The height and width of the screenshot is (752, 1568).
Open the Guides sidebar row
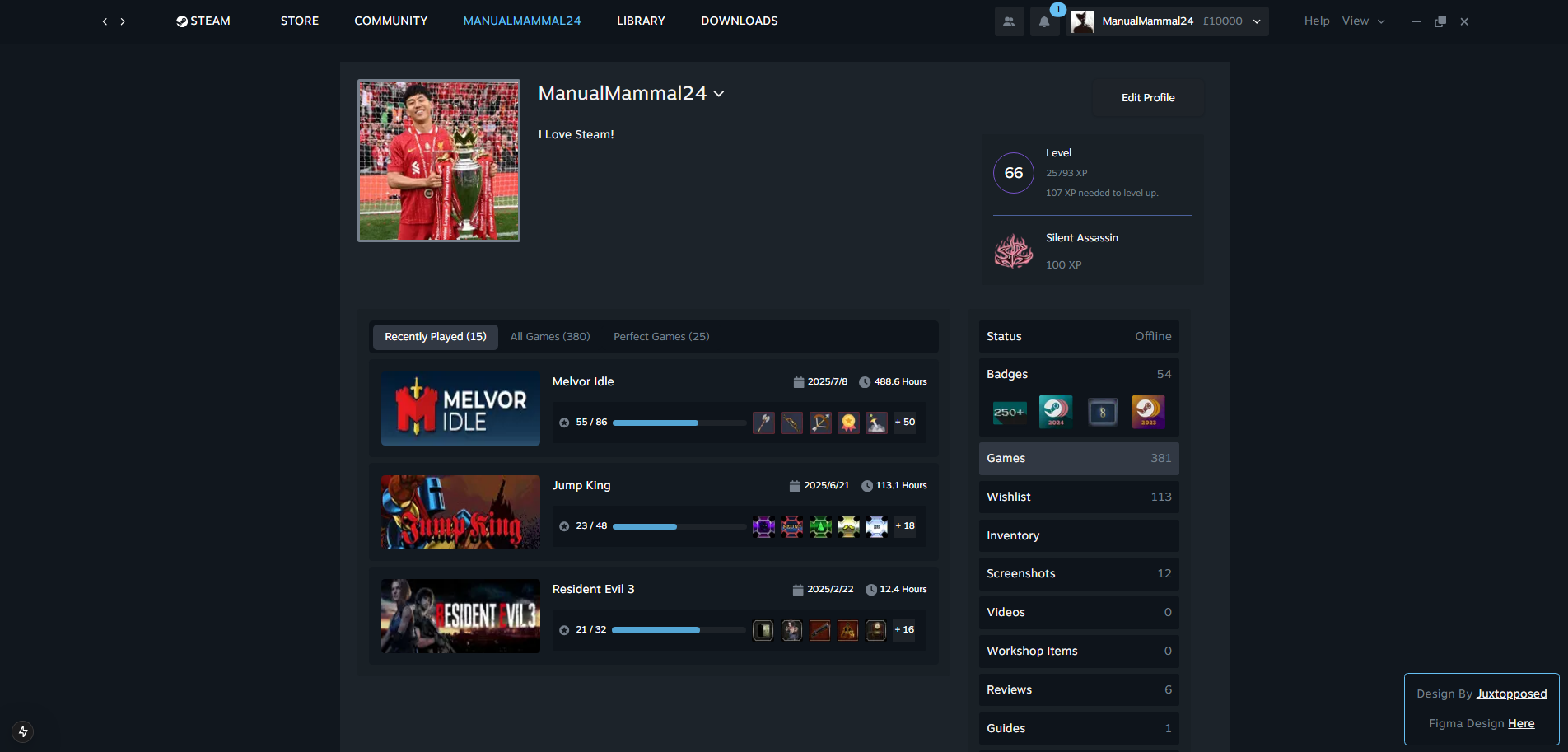tap(1079, 729)
